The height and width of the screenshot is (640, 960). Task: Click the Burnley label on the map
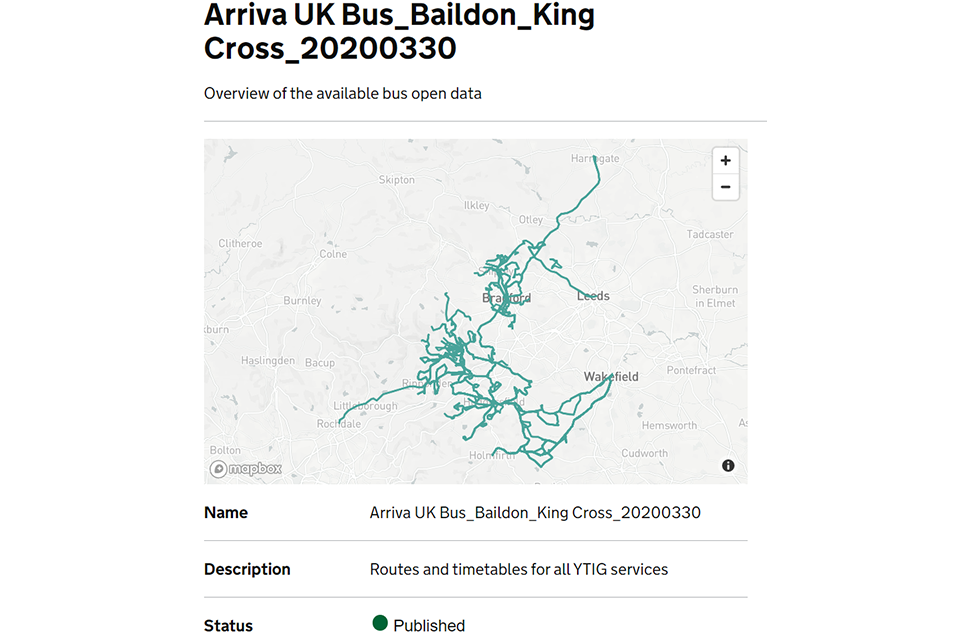point(302,300)
